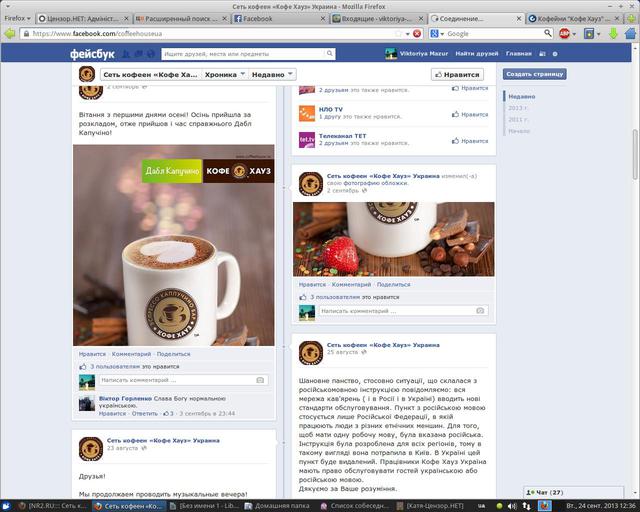Open Віктор Горленко's profile
This screenshot has width=640, height=512.
[125, 398]
